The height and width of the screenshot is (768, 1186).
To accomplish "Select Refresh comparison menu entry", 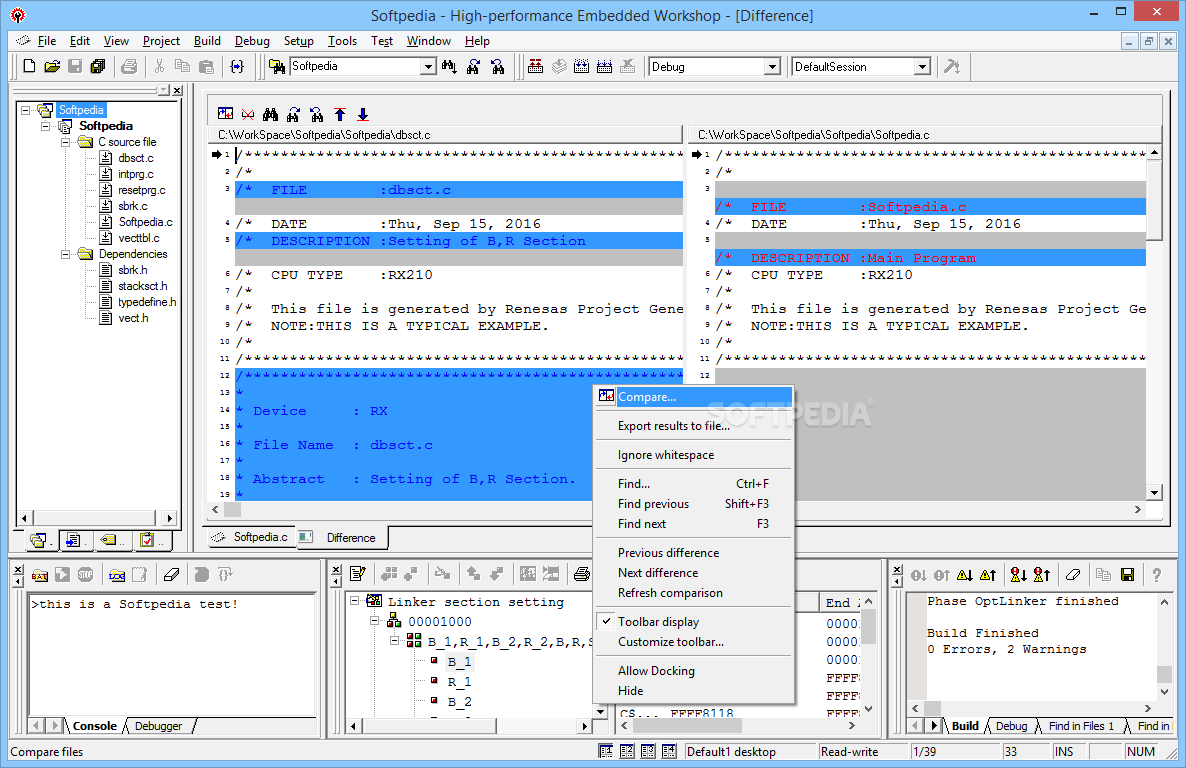I will click(694, 592).
